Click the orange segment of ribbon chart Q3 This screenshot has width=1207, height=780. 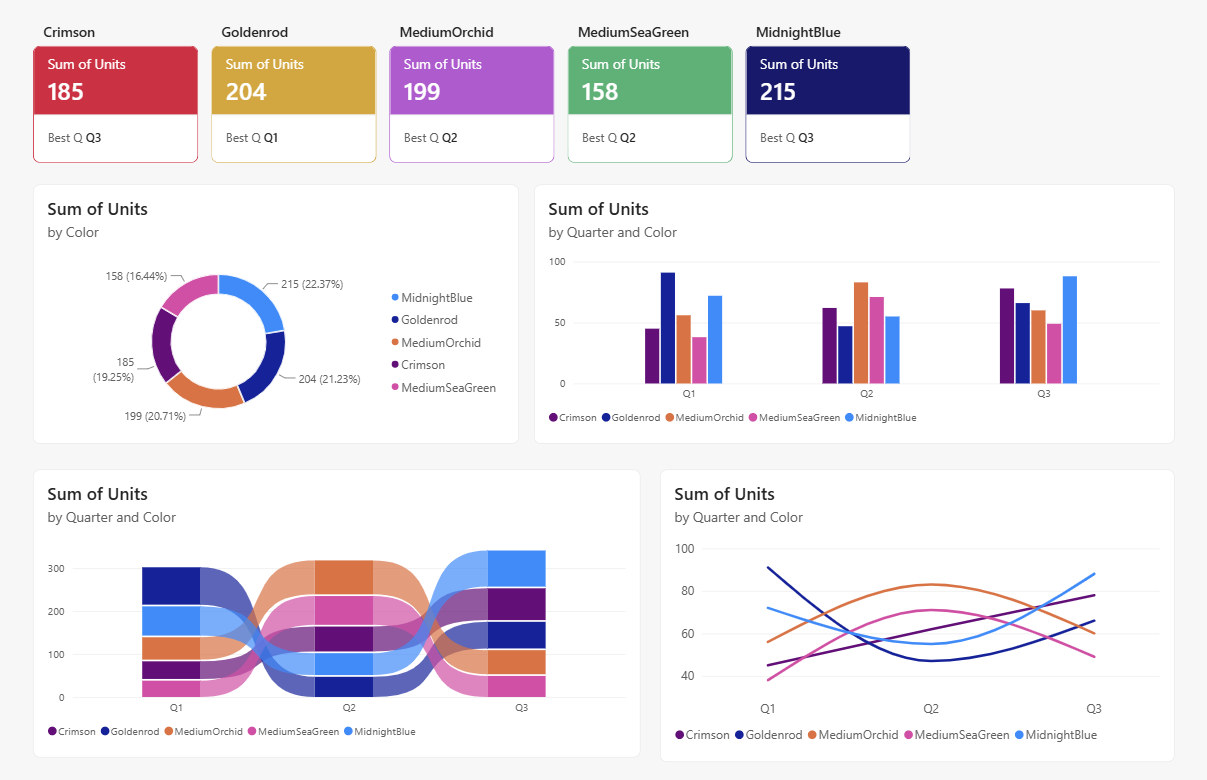(517, 662)
